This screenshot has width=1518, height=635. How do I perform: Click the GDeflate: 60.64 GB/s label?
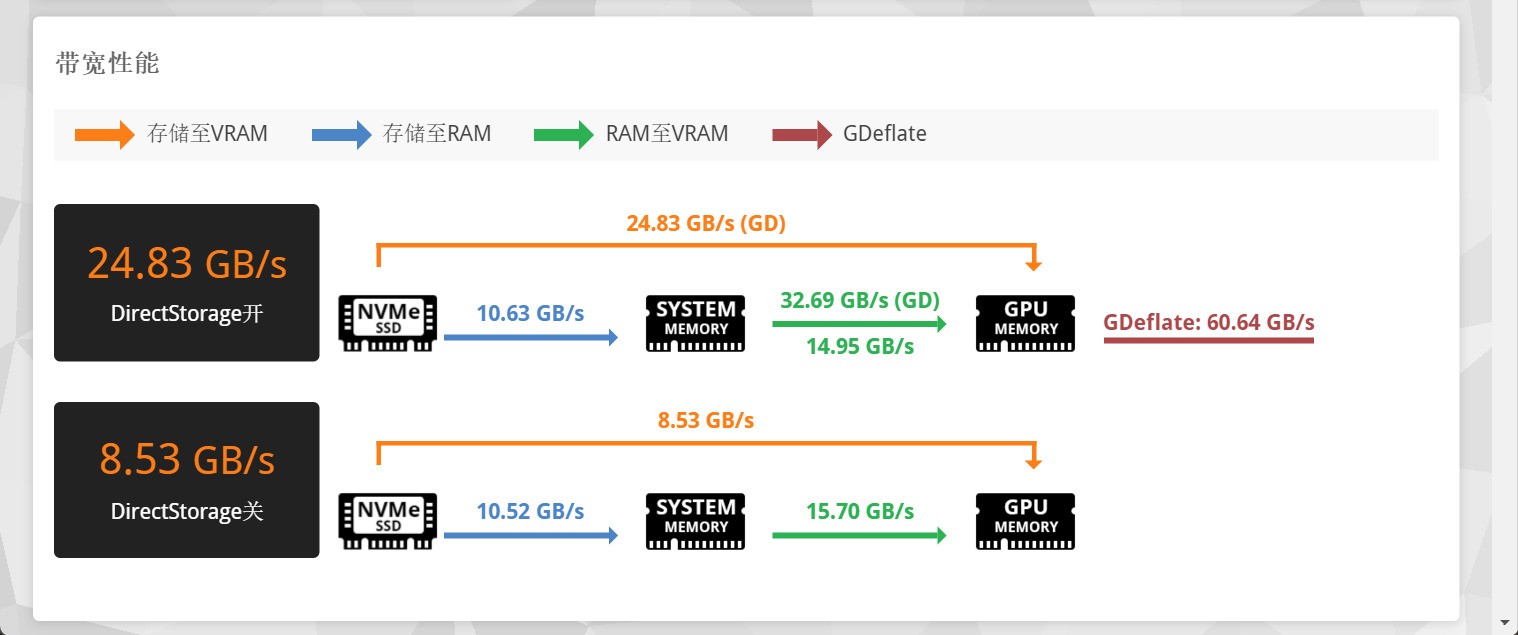pyautogui.click(x=1209, y=322)
